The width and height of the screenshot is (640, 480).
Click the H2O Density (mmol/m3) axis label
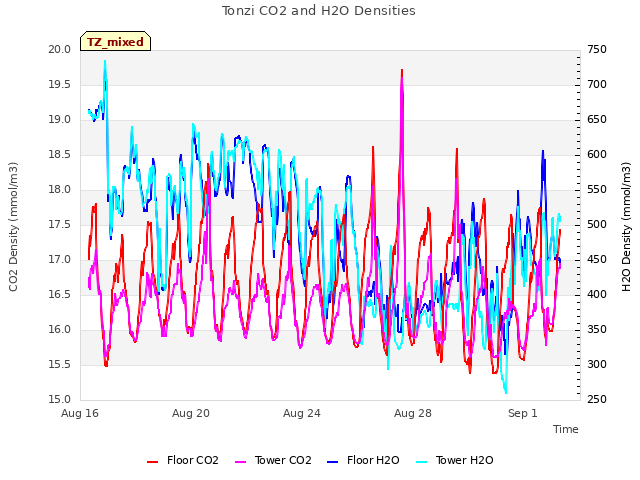626,227
